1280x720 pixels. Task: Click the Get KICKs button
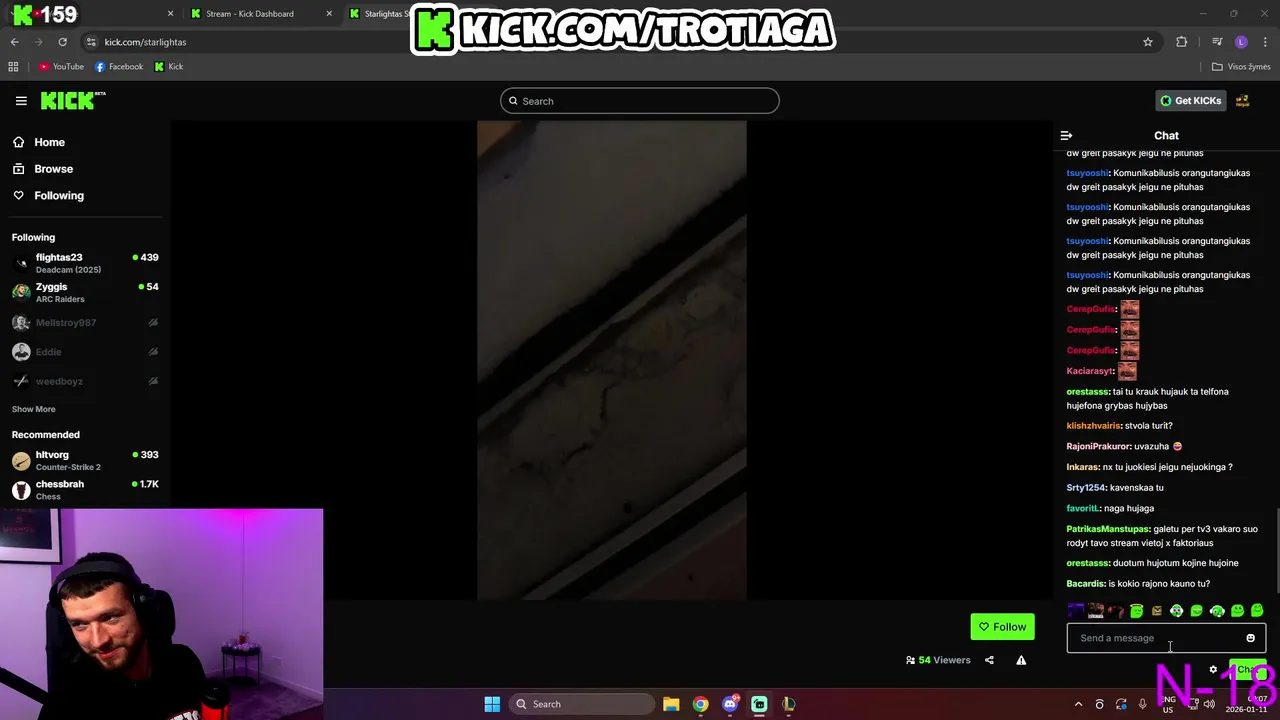click(1191, 101)
